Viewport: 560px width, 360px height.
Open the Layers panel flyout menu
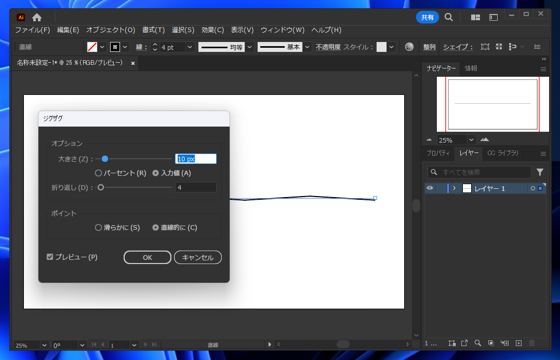[x=543, y=154]
